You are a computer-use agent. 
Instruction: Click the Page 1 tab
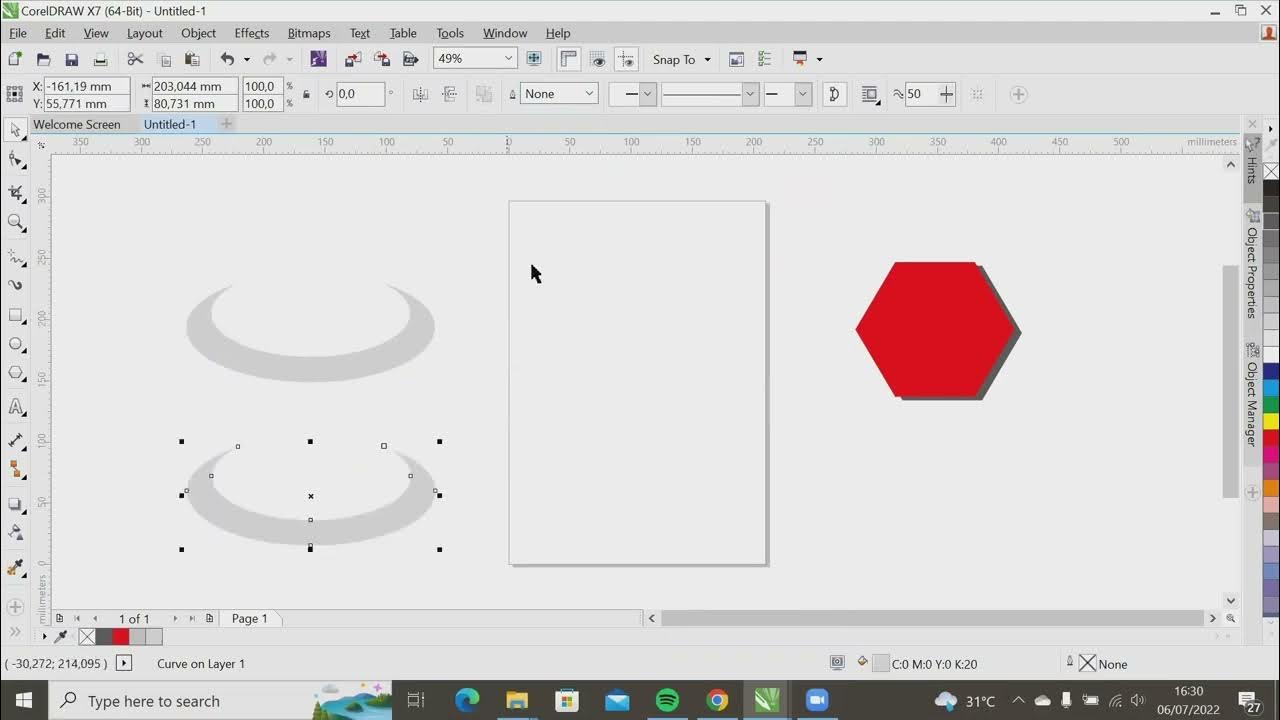(x=249, y=619)
